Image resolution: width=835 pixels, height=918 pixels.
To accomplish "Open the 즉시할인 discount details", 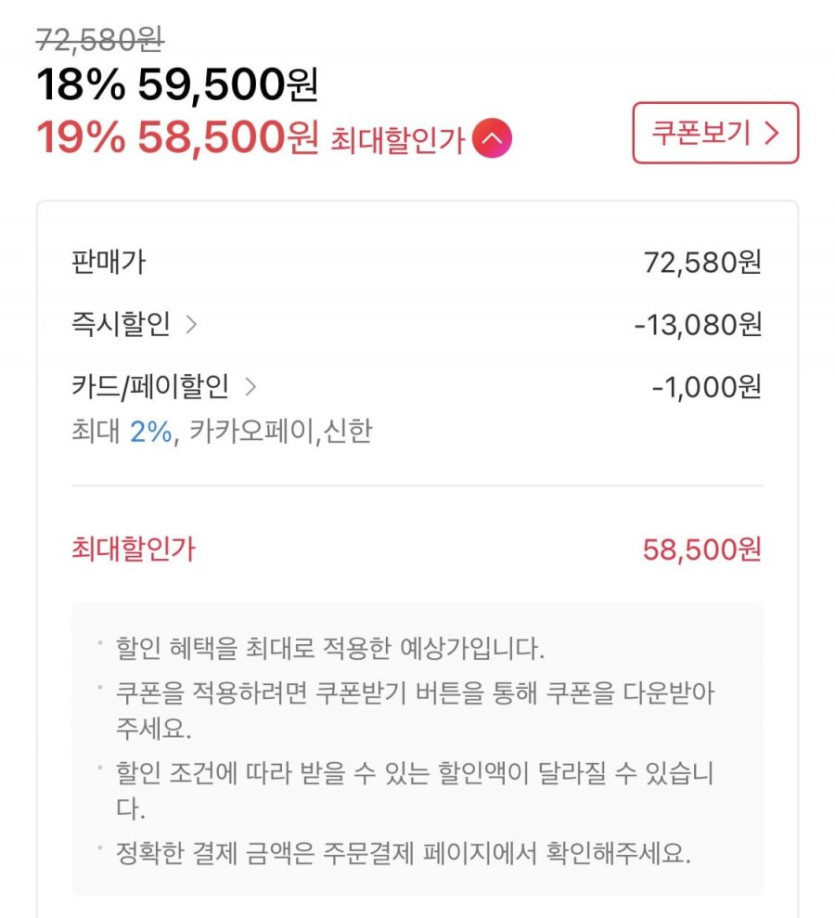I will click(121, 325).
